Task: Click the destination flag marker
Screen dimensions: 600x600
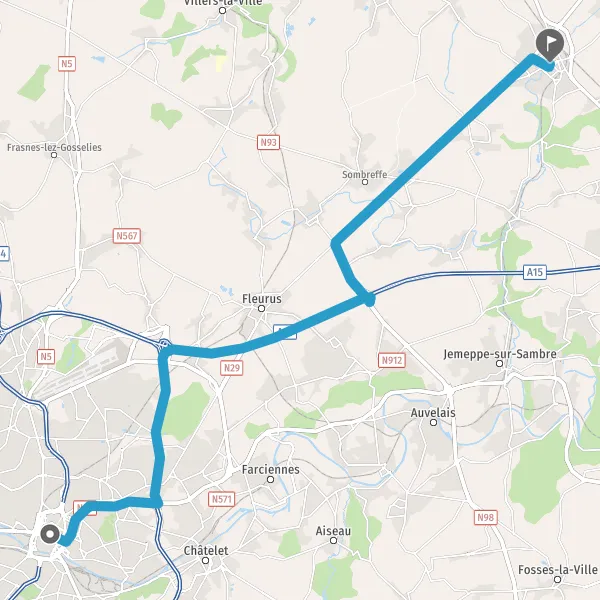Action: click(549, 44)
